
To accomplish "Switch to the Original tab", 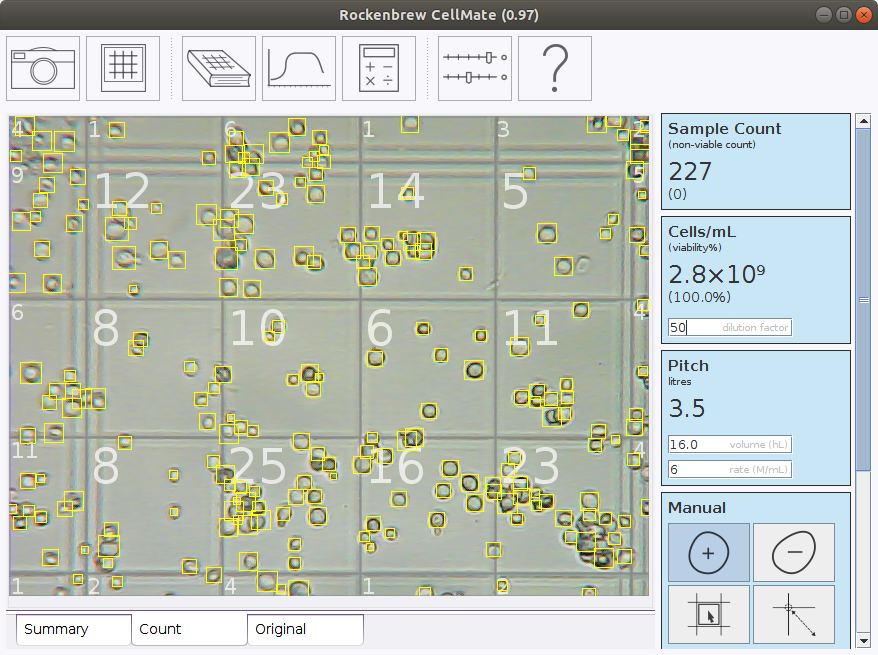I will pos(305,629).
